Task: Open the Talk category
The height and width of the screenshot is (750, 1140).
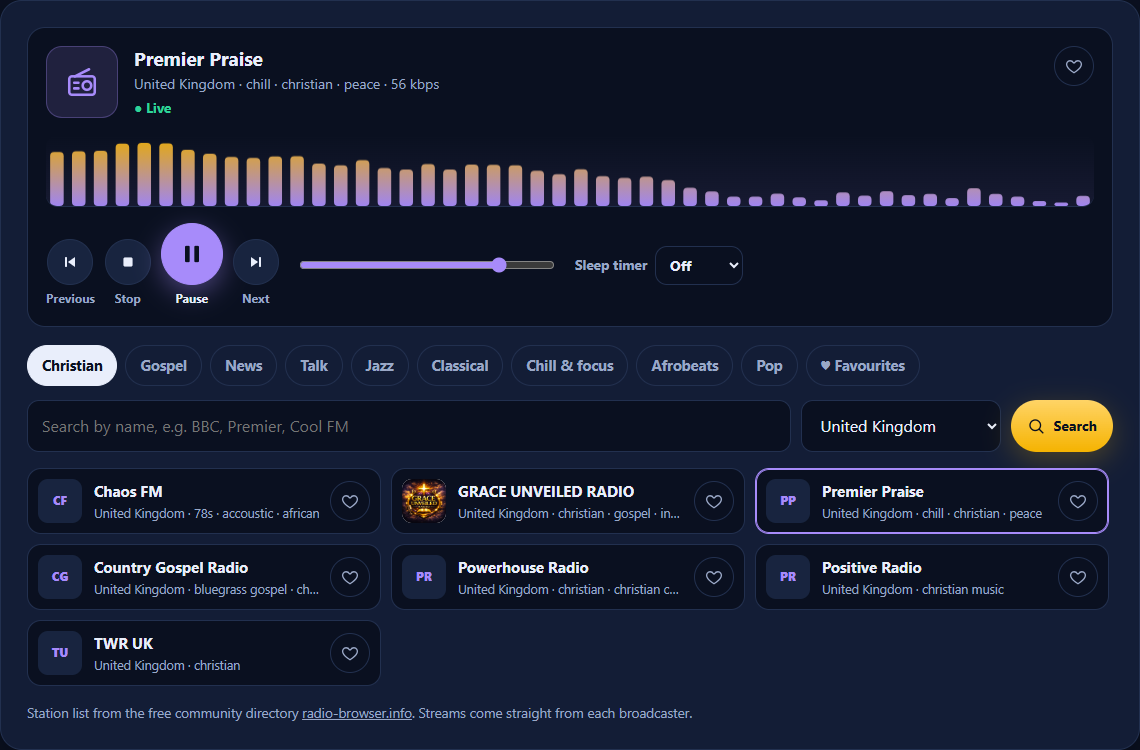Action: click(314, 366)
